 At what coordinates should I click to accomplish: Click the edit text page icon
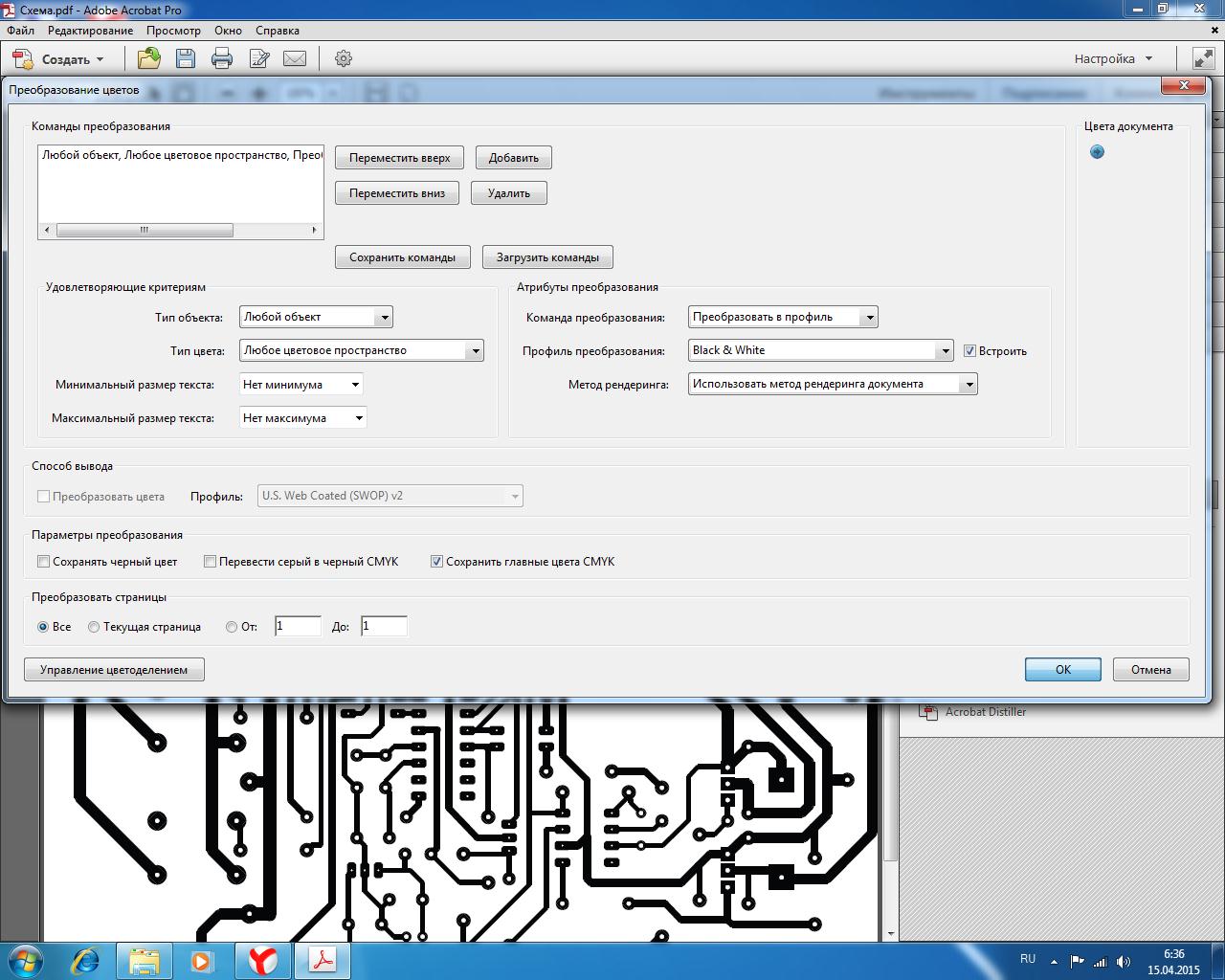(x=258, y=58)
